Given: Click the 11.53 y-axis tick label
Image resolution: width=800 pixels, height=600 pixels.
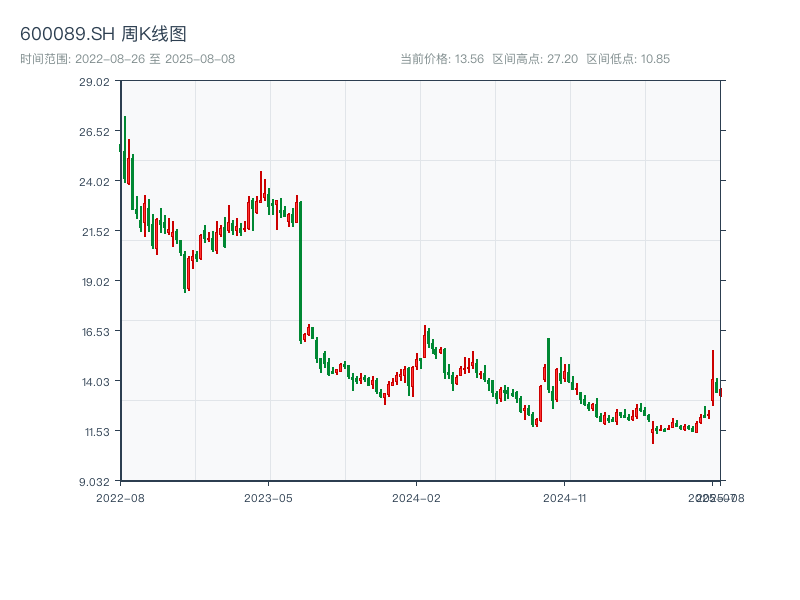Looking at the screenshot, I should pyautogui.click(x=94, y=431).
